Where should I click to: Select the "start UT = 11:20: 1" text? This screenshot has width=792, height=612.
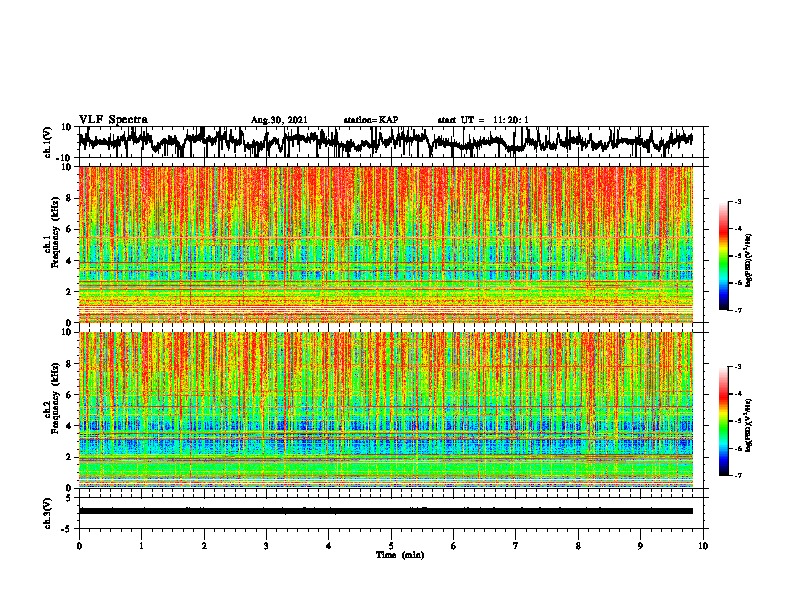pos(483,120)
